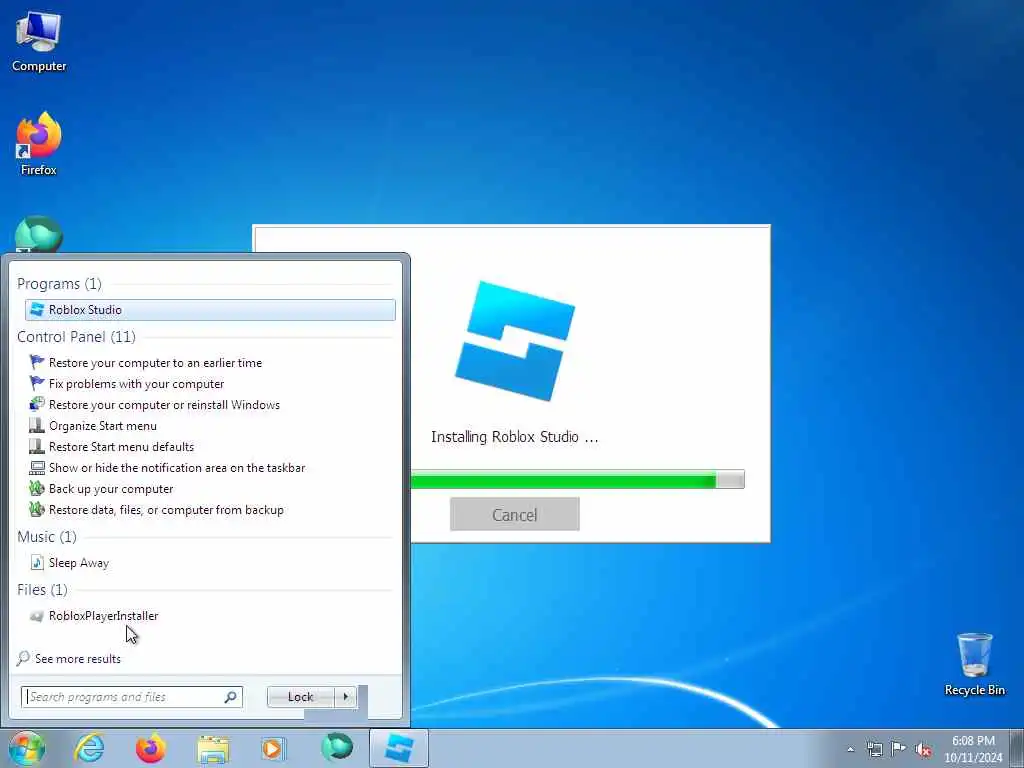The height and width of the screenshot is (768, 1024).
Task: Open Fix problems with your computer
Action: click(136, 383)
